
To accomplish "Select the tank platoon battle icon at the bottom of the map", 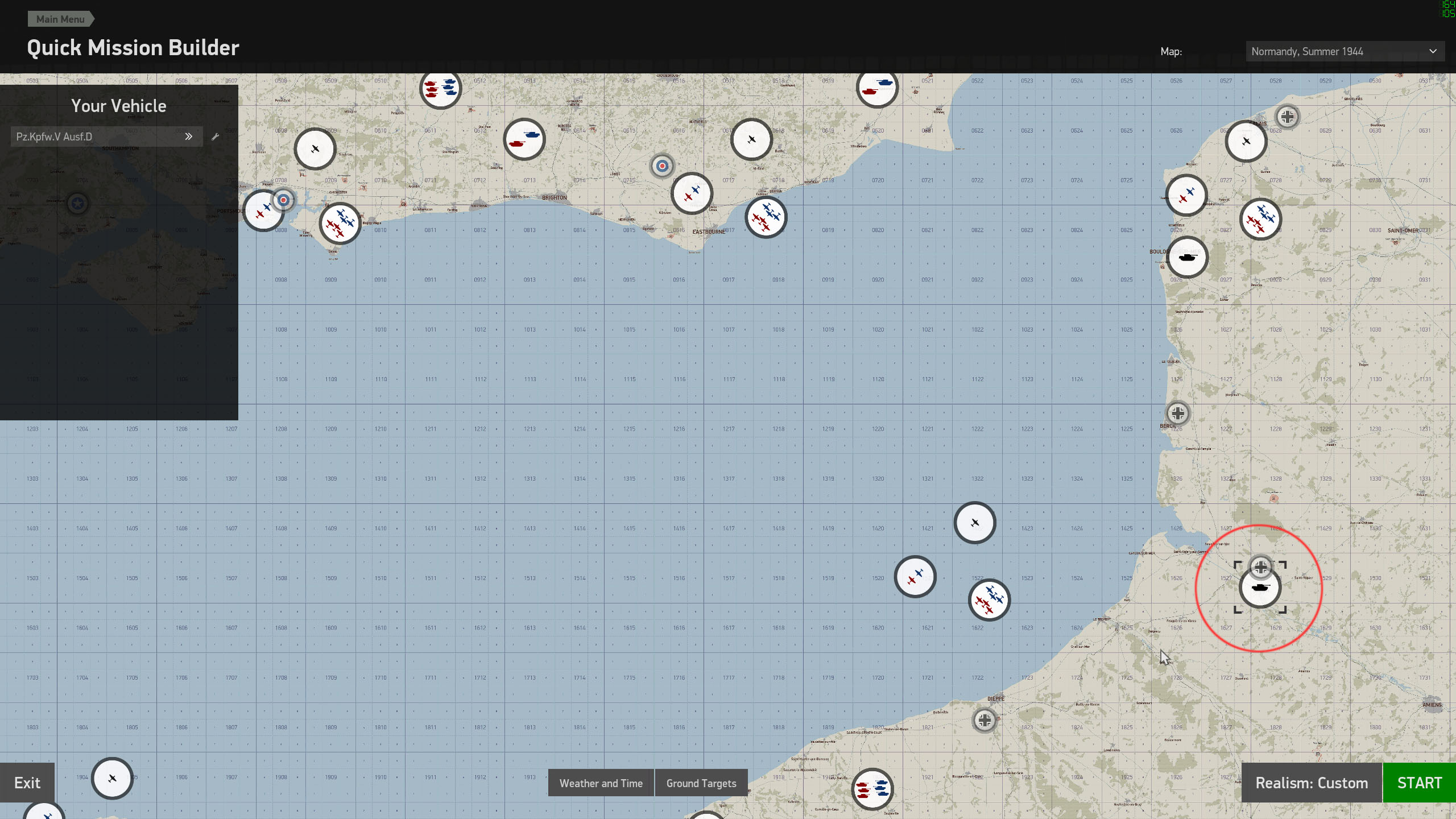I will tap(872, 789).
